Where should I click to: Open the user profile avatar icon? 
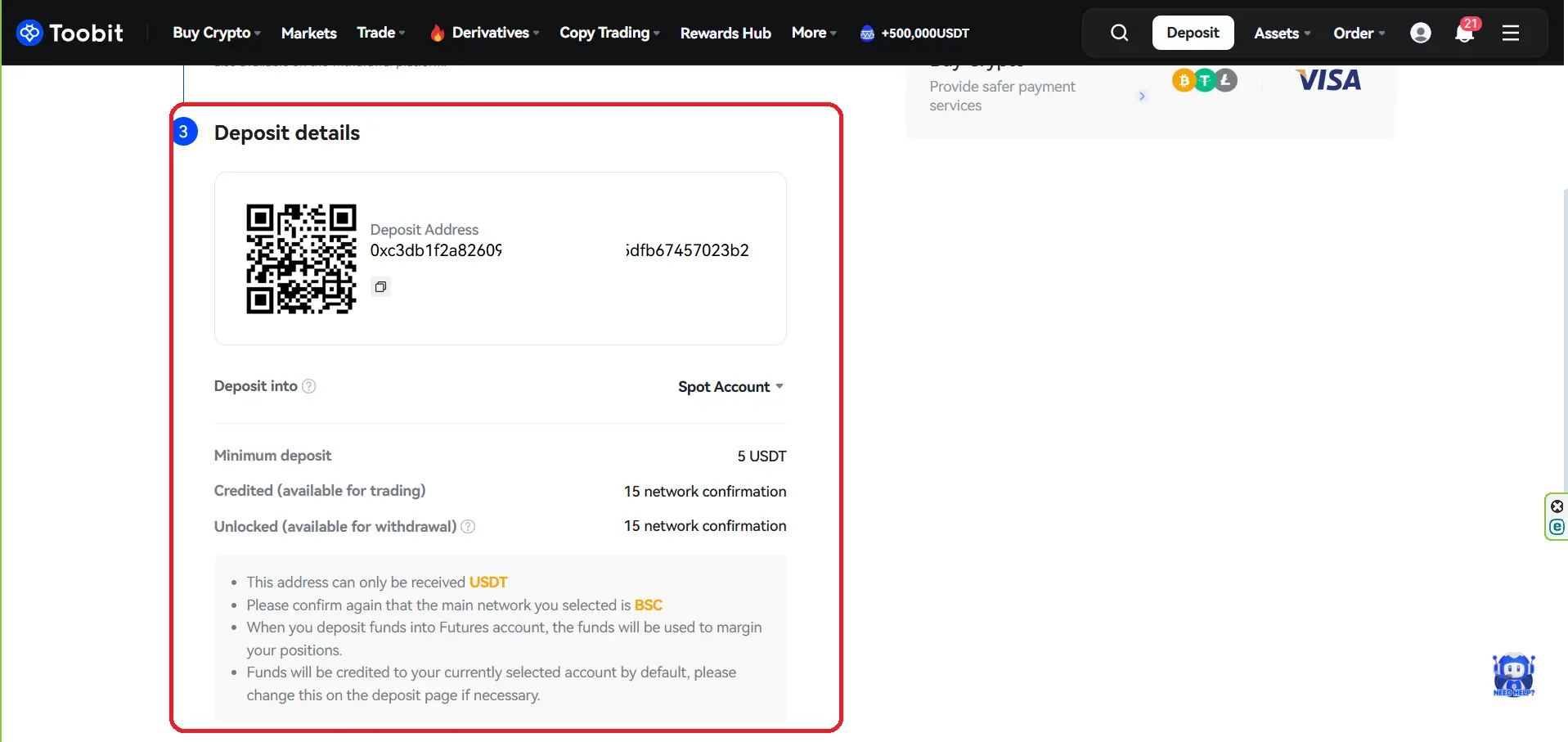(x=1421, y=33)
